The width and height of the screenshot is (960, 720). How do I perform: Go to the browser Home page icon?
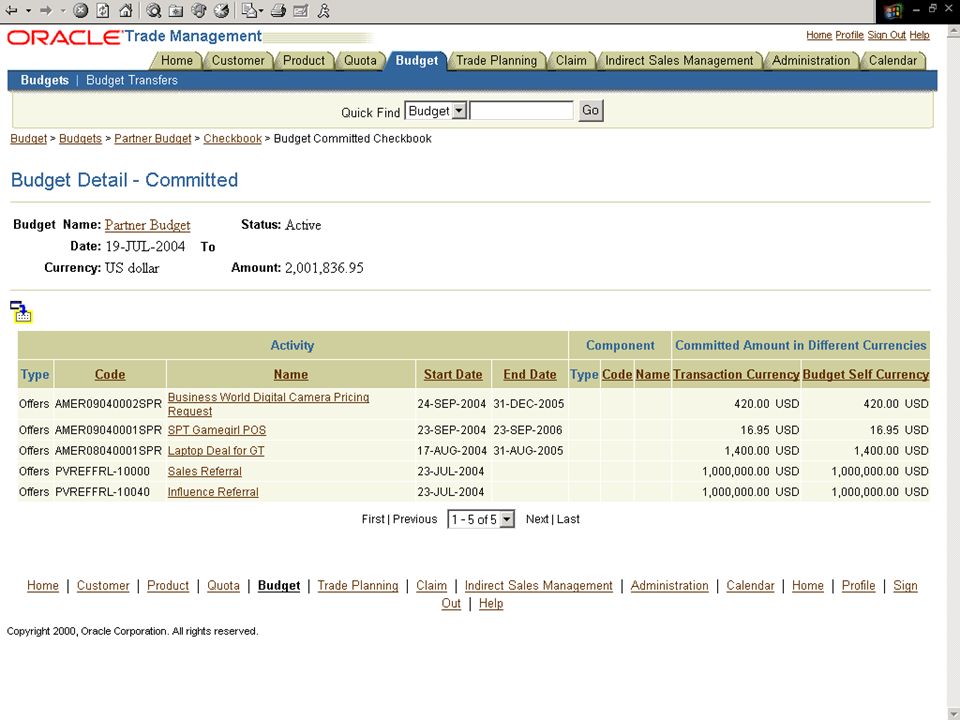point(126,10)
